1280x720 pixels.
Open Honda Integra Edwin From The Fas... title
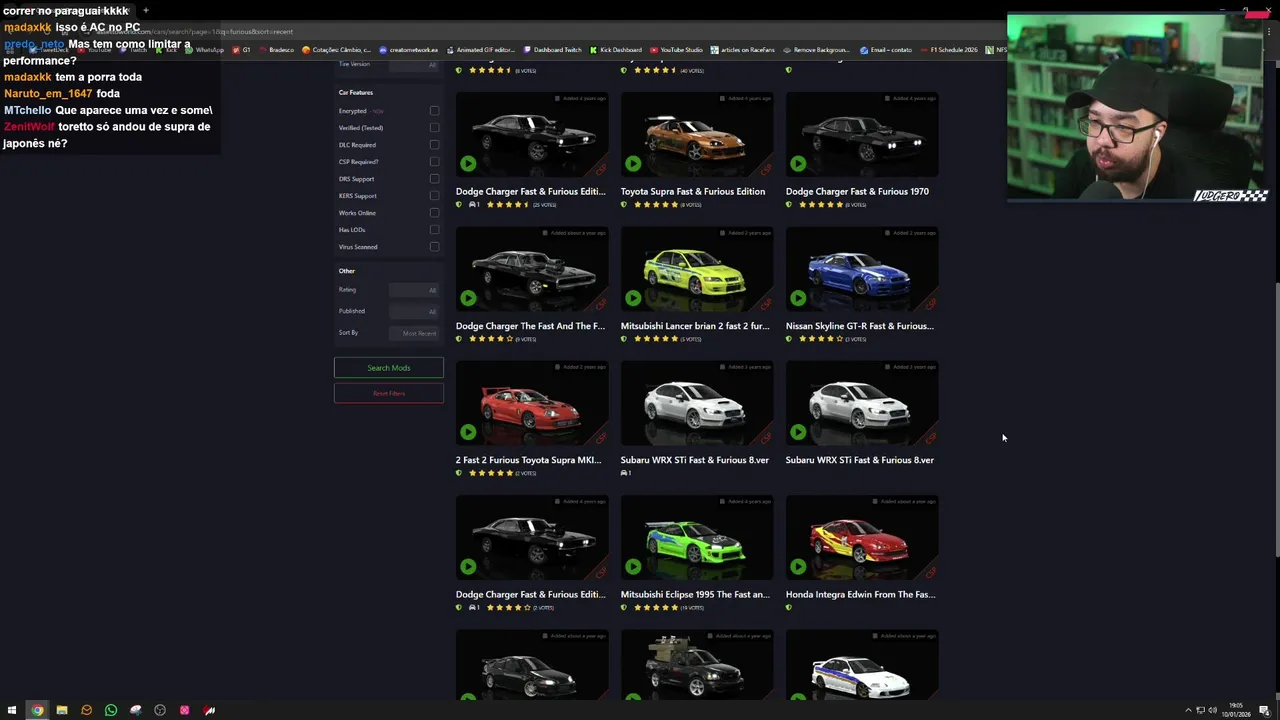pos(860,595)
